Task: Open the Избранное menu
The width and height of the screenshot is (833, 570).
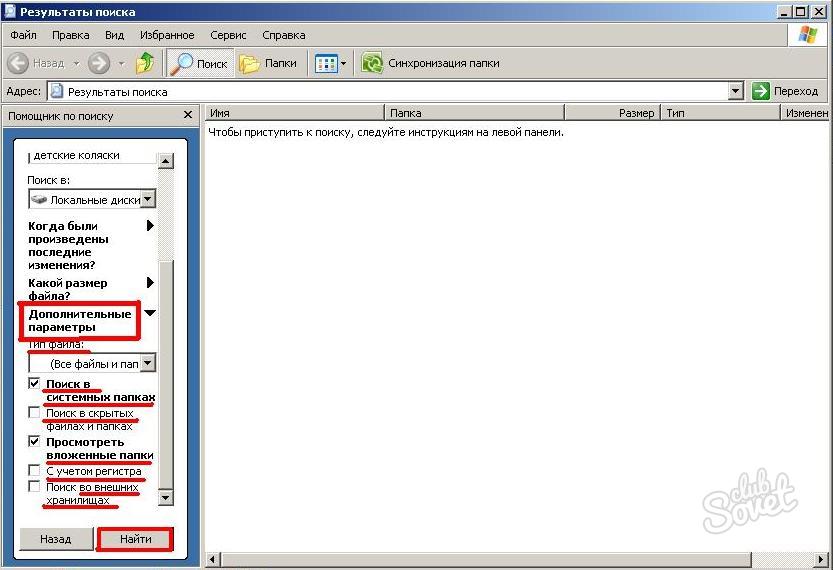Action: click(x=165, y=35)
